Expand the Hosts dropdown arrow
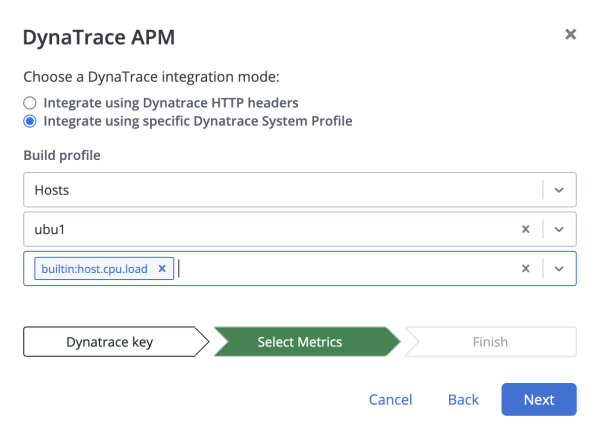 [x=559, y=190]
